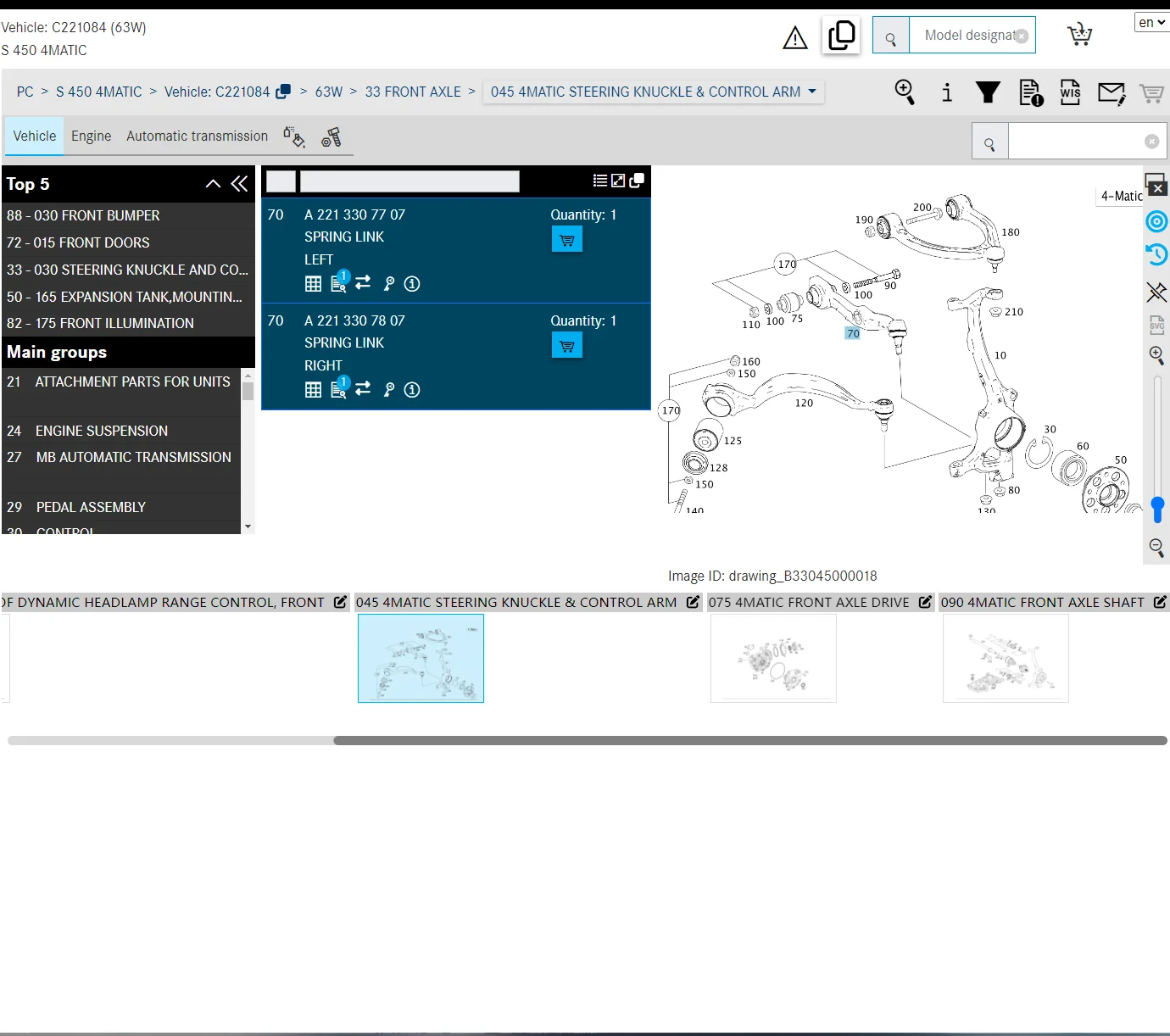Open document search icon for SPRING LINK RIGHT
The width and height of the screenshot is (1170, 1036).
point(339,388)
